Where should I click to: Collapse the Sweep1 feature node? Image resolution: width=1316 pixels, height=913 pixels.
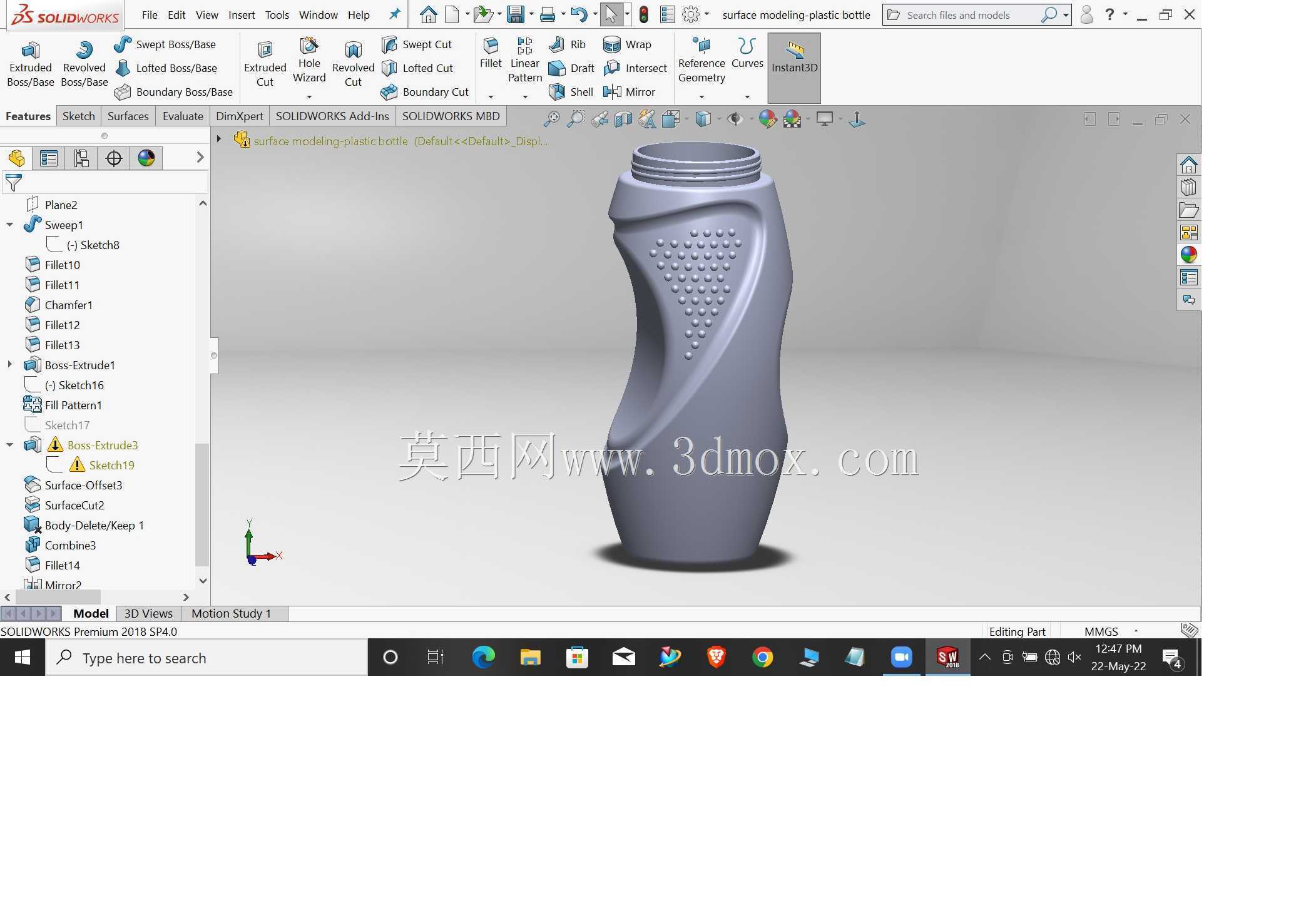coord(10,225)
